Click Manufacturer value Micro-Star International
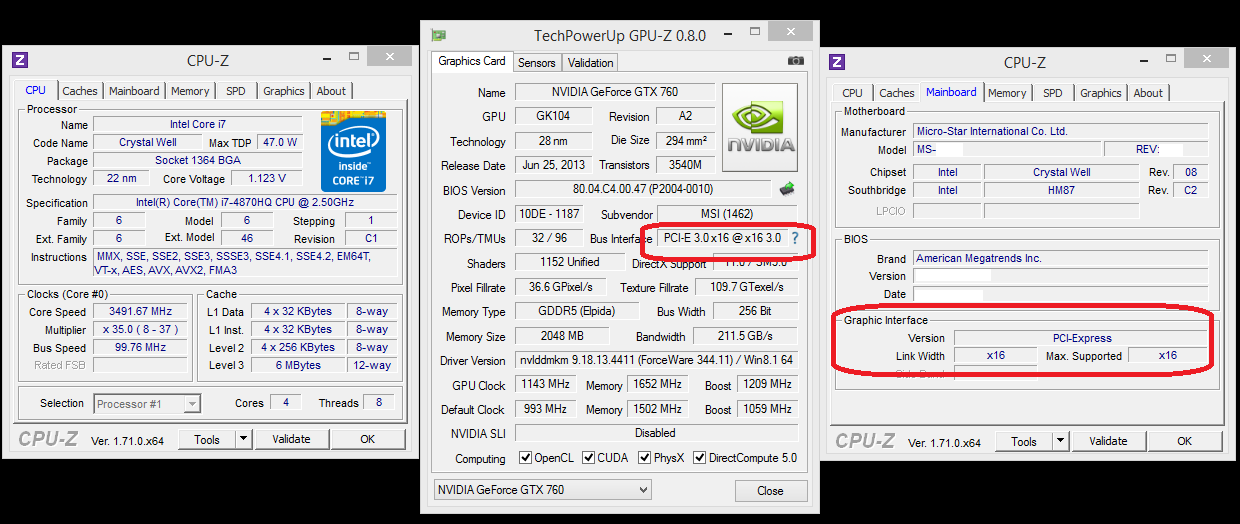Image resolution: width=1240 pixels, height=524 pixels. click(x=1060, y=131)
